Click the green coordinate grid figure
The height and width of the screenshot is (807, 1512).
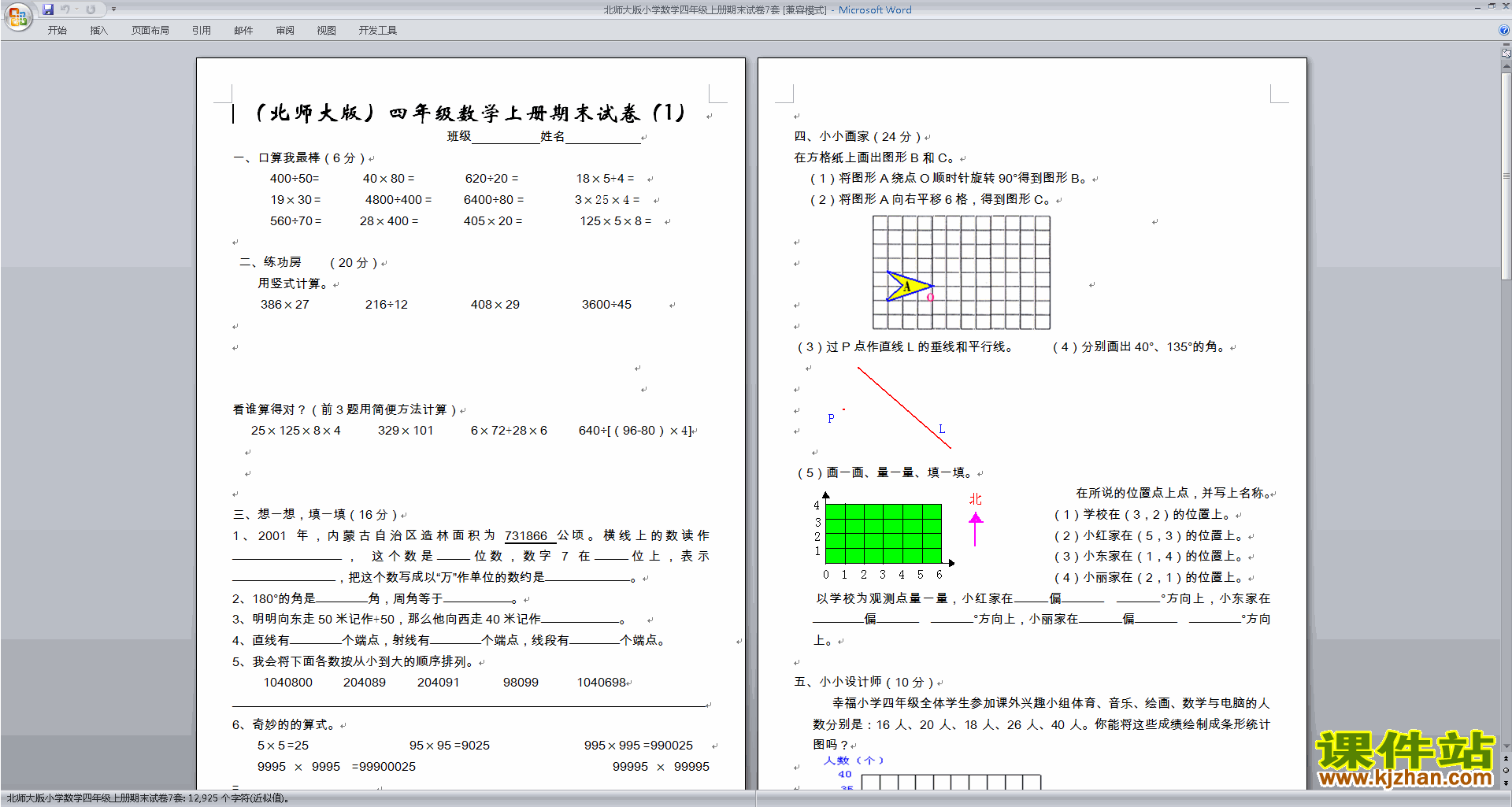pos(883,534)
